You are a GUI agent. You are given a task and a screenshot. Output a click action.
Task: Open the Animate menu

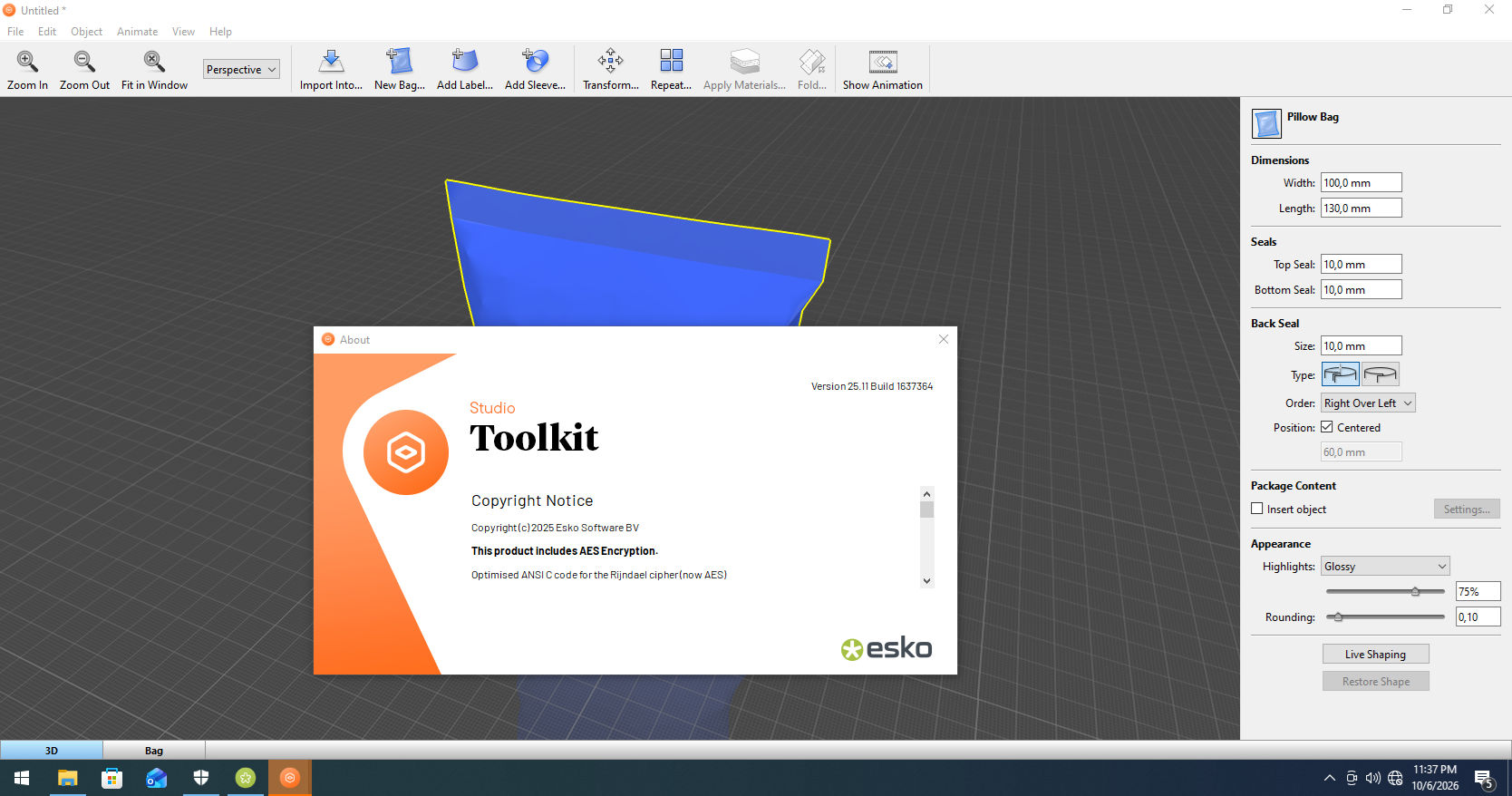point(137,32)
